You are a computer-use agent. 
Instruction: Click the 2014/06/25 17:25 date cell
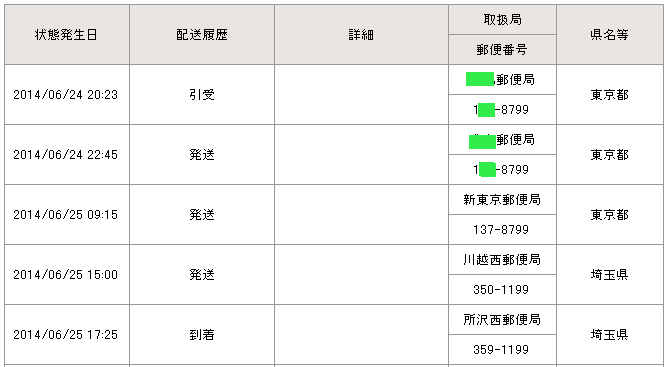point(67,335)
